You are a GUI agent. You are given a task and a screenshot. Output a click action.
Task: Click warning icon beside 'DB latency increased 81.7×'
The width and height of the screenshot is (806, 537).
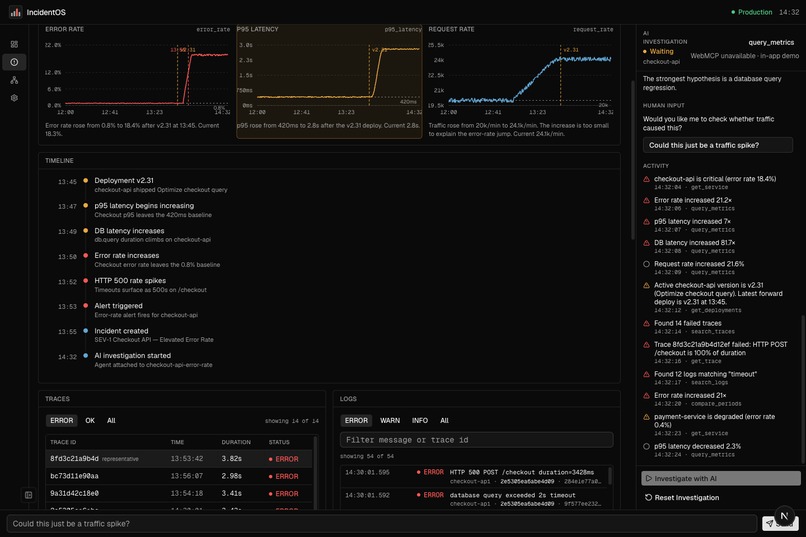point(647,243)
